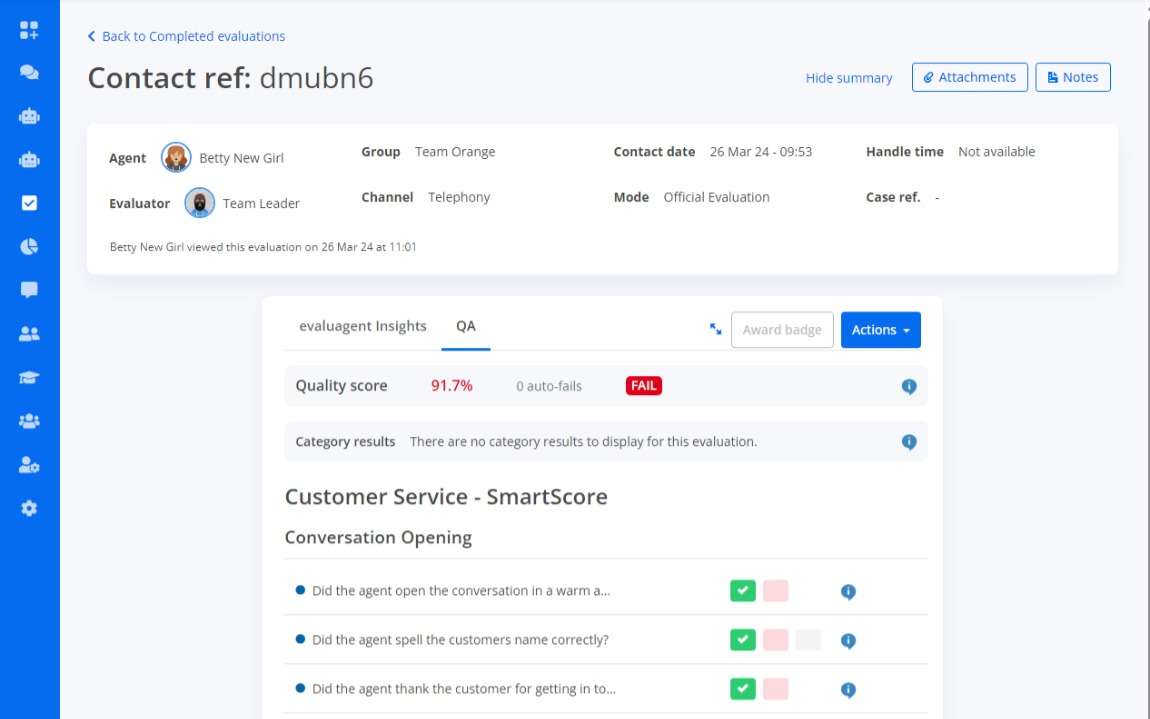1150x719 pixels.
Task: Click the Team Leader evaluator avatar
Action: click(199, 203)
